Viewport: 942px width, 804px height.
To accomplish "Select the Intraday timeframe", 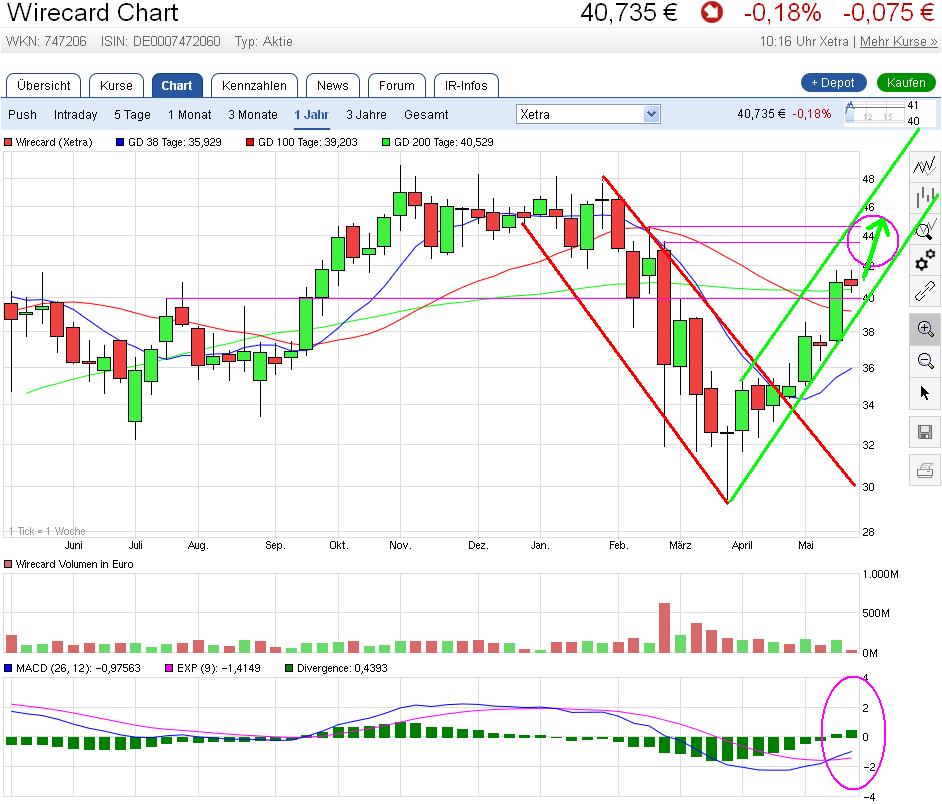I will 75,114.
